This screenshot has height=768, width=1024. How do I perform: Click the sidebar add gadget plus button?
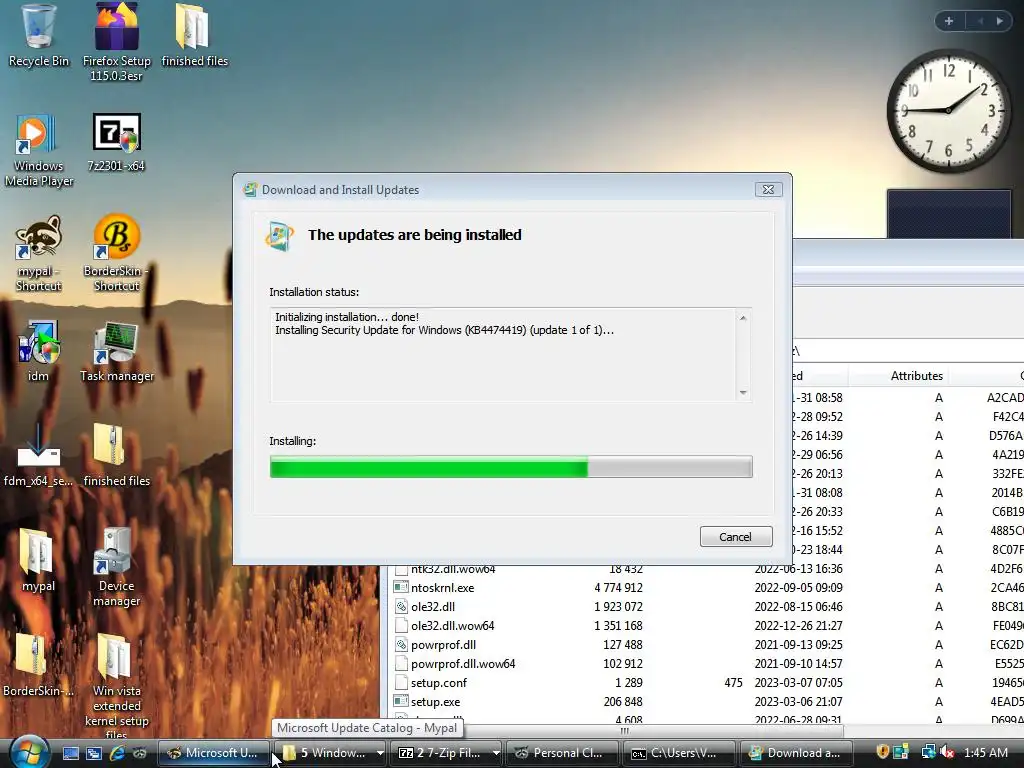949,21
